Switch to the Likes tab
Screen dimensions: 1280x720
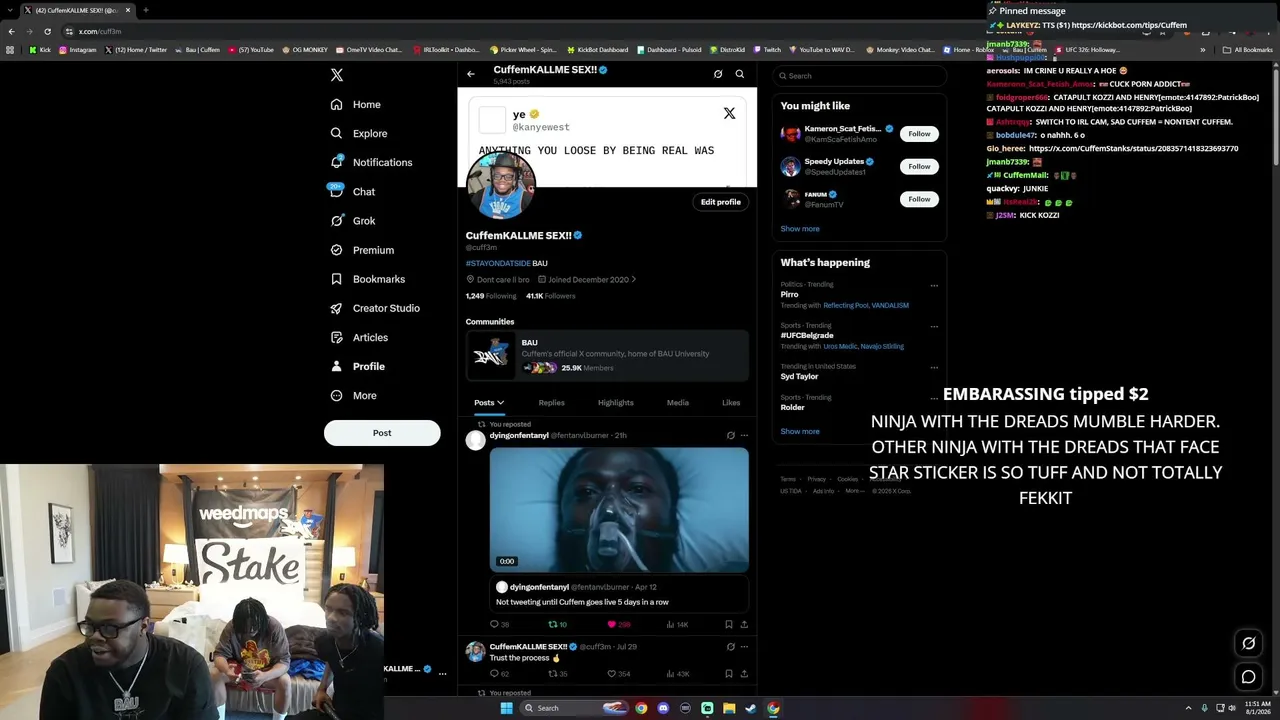coord(731,403)
